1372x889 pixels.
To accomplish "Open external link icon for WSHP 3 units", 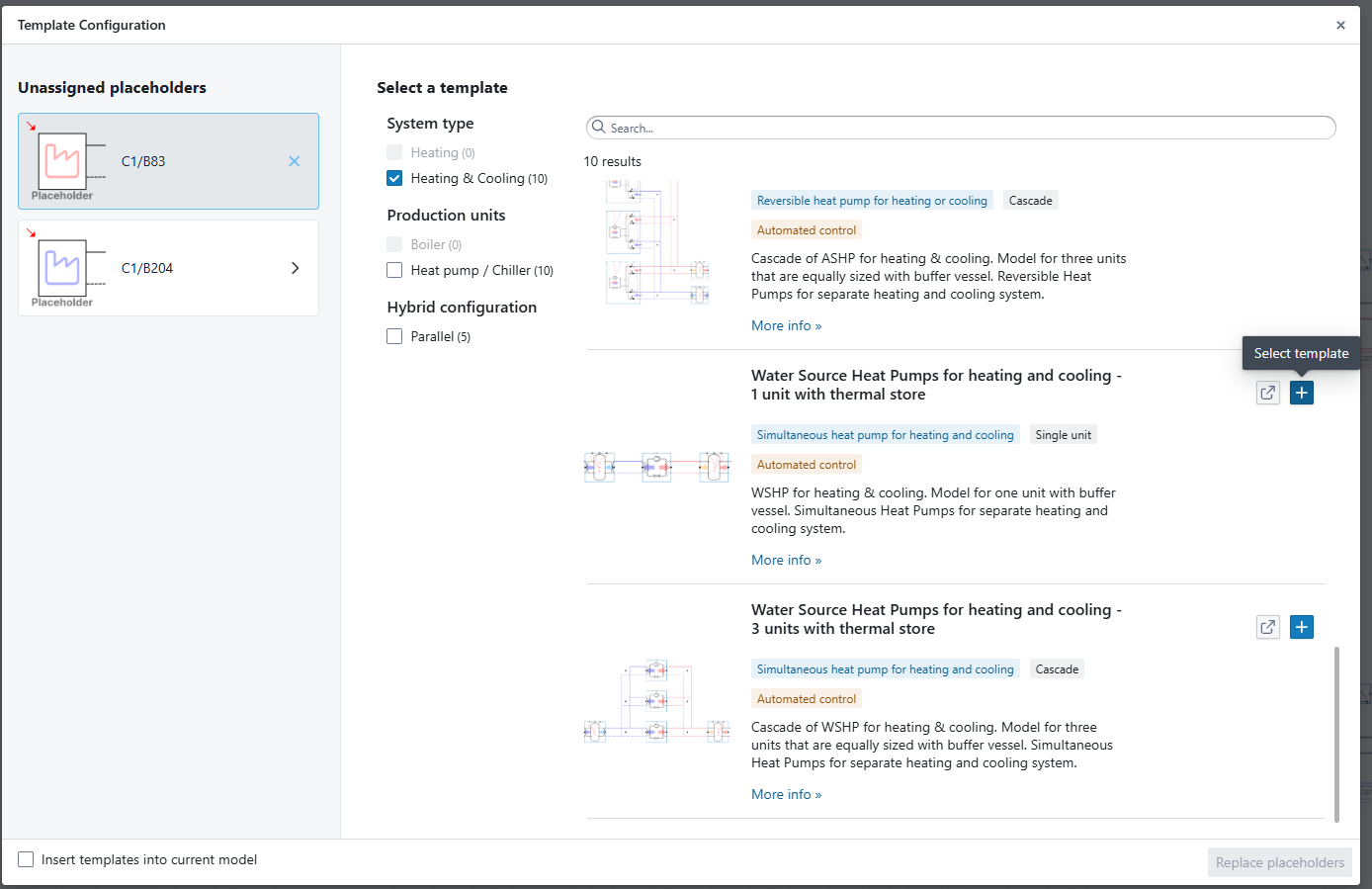I will point(1267,627).
